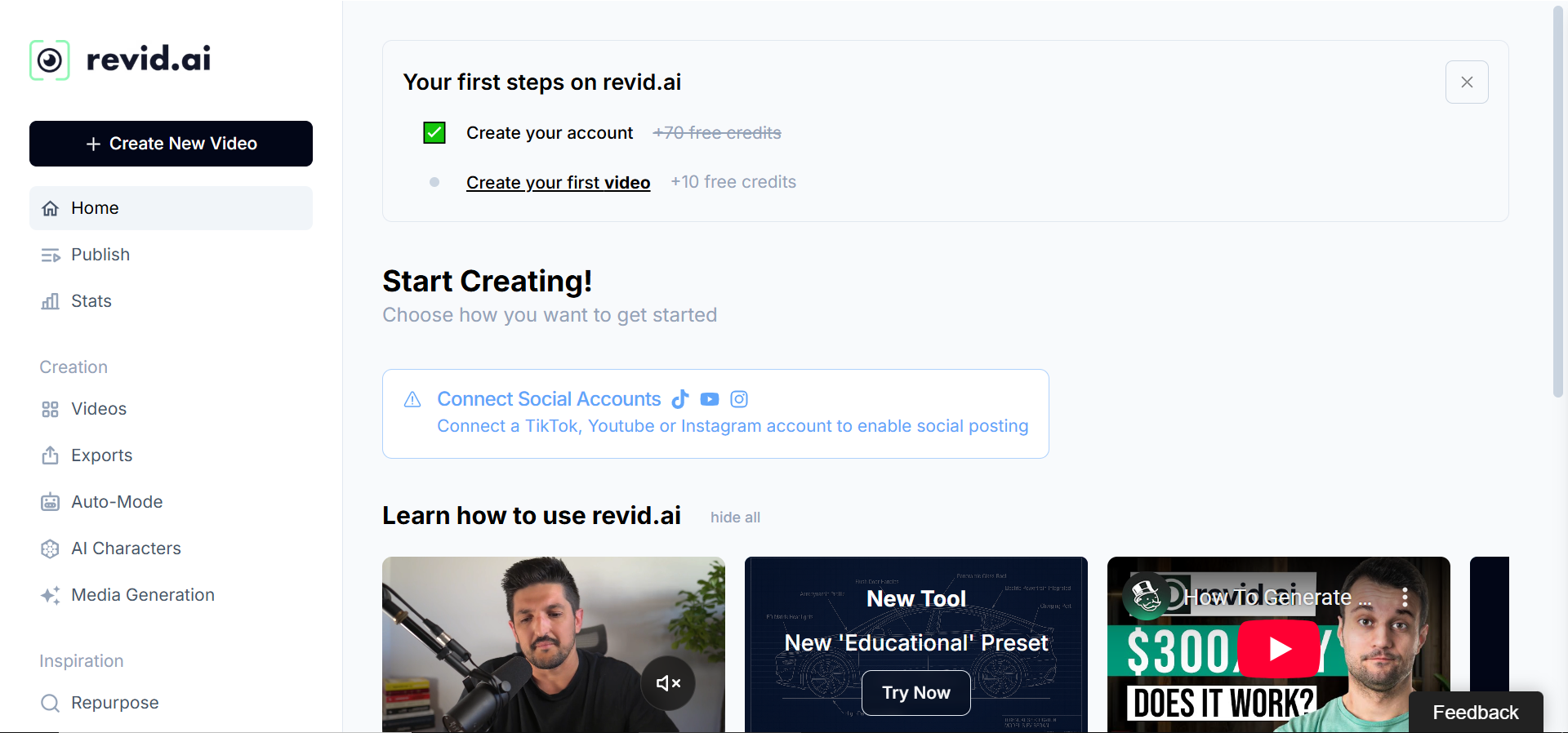Click the Instagram icon in Connect Social Accounts
The width and height of the screenshot is (1568, 733).
[739, 399]
